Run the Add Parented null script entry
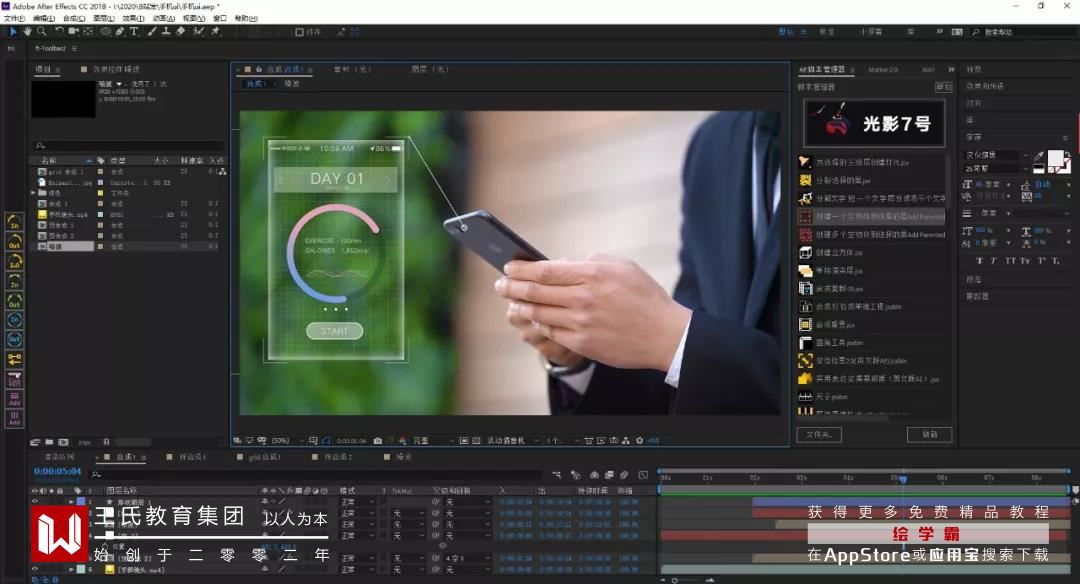Image resolution: width=1080 pixels, height=584 pixels. tap(872, 216)
